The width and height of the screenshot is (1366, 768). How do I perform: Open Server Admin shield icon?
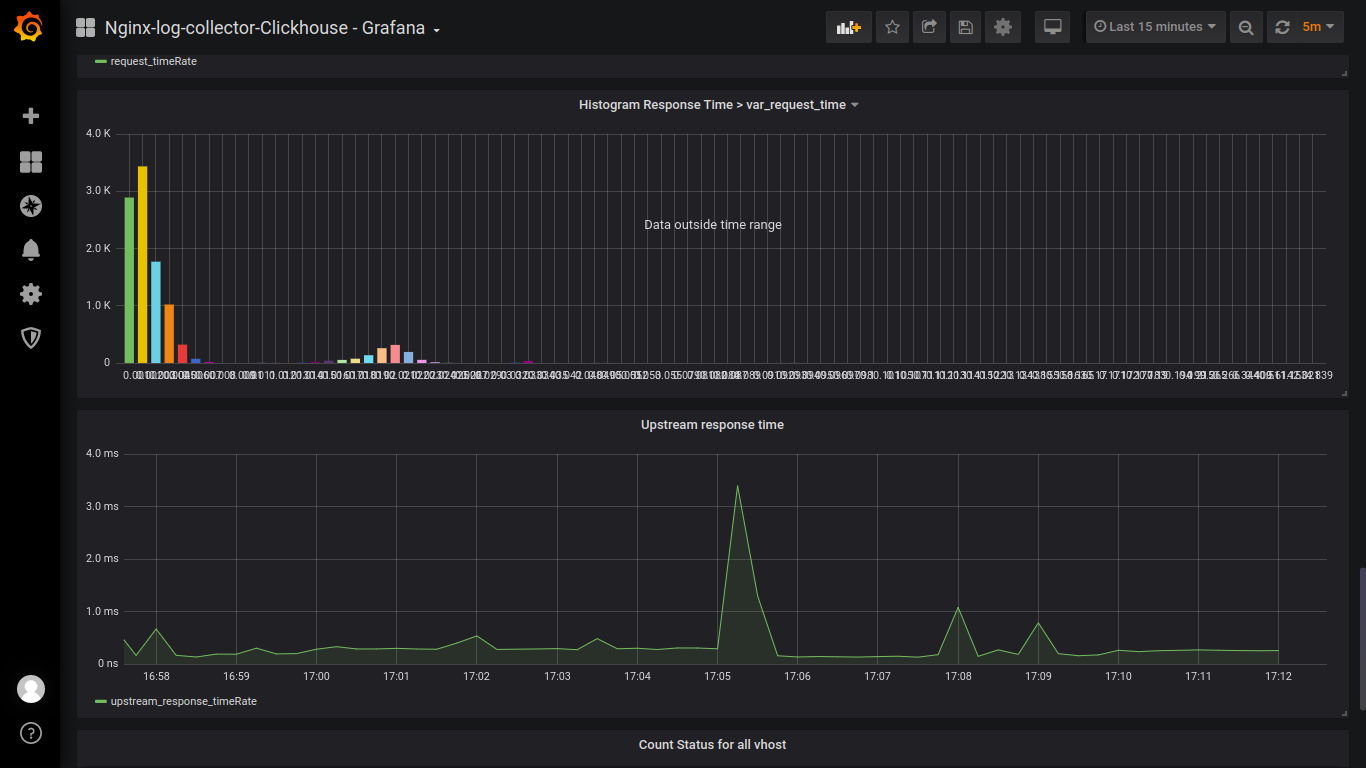click(31, 338)
